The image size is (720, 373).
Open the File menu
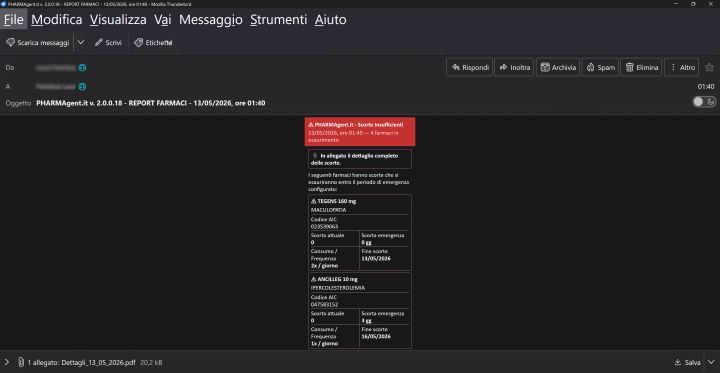(13, 19)
